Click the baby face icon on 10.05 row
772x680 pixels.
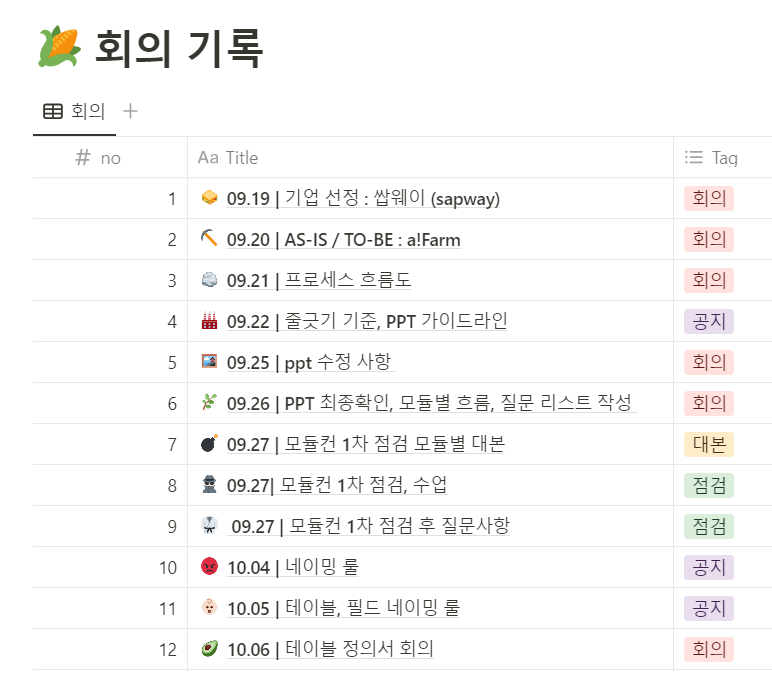pyautogui.click(x=209, y=607)
